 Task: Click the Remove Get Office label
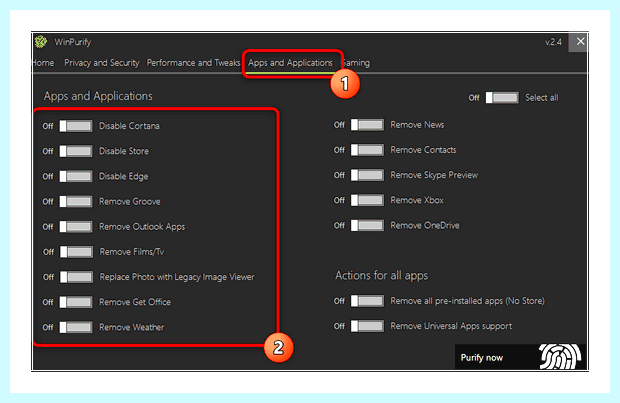click(135, 302)
